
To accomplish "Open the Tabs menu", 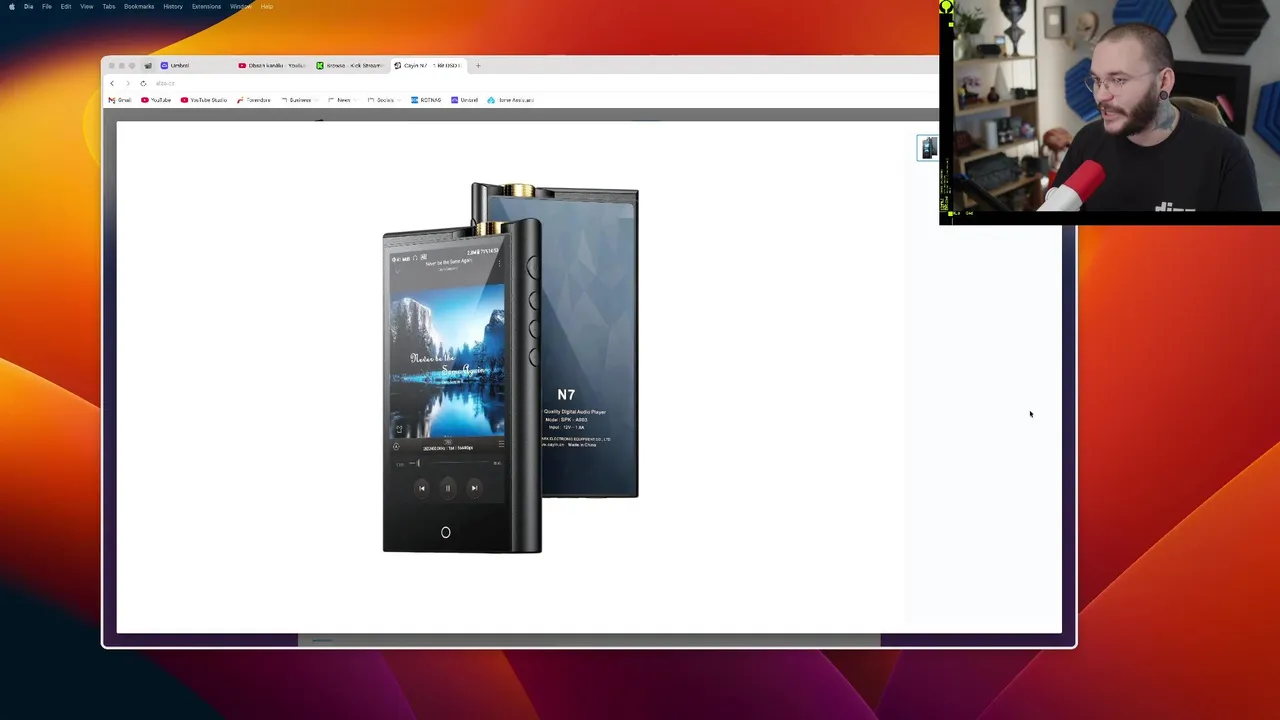I will click(x=109, y=6).
